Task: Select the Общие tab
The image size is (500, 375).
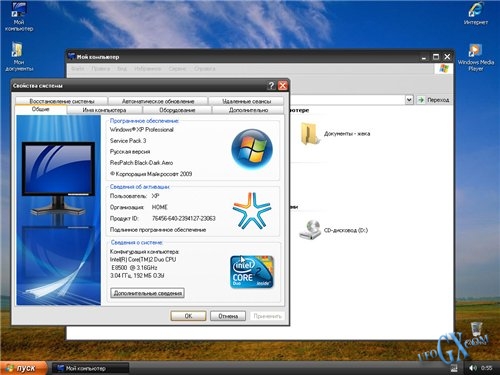Action: point(41,109)
